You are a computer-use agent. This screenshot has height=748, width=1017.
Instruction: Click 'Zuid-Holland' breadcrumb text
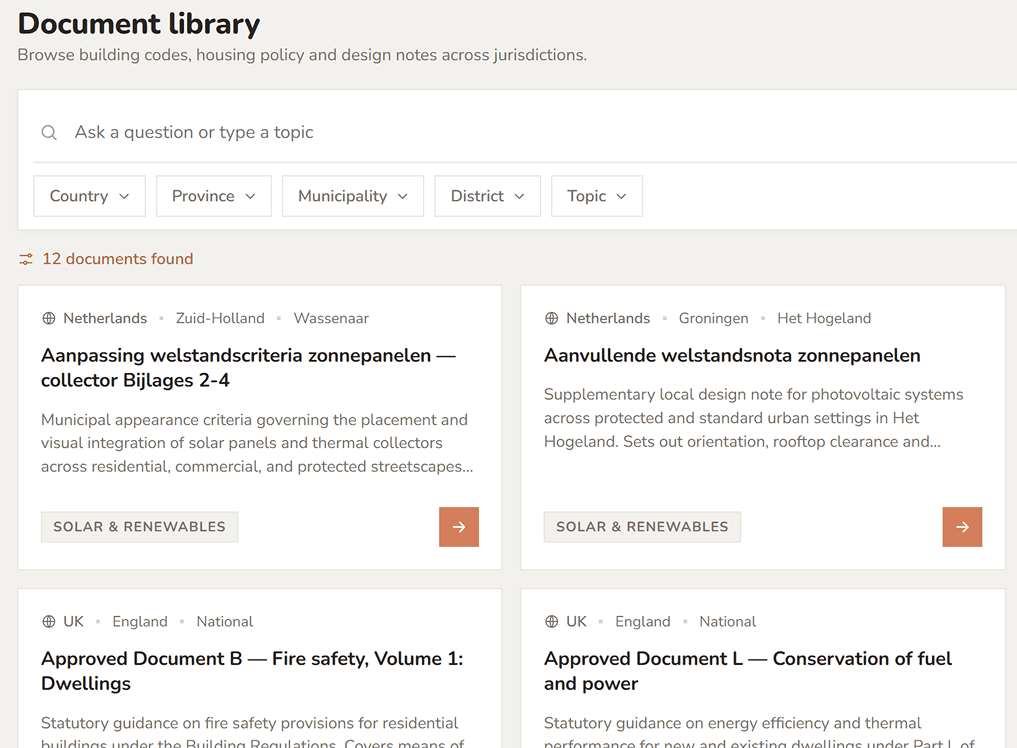[221, 319]
